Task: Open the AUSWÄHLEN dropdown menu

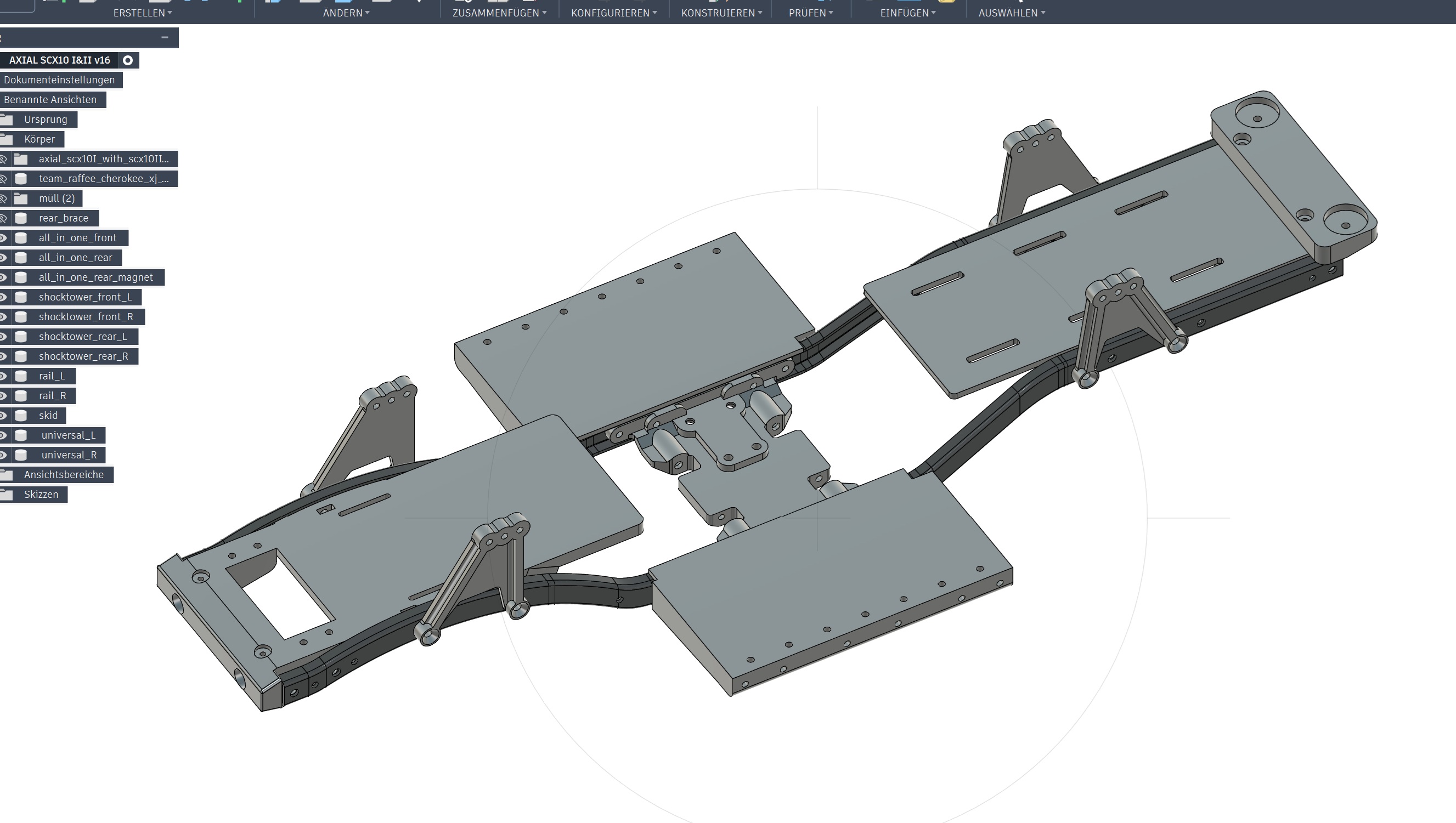Action: tap(1012, 13)
